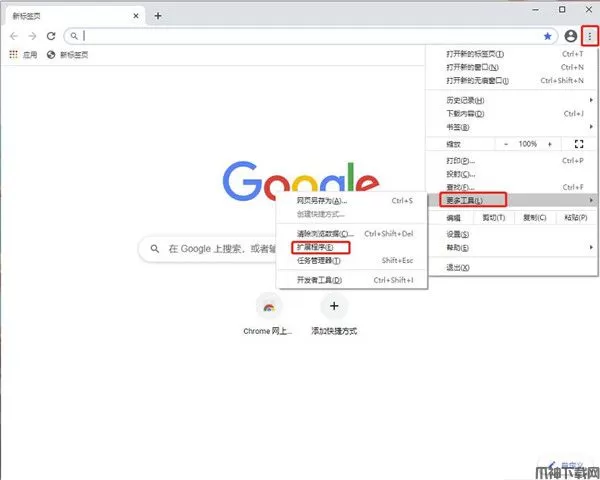Open the user profile avatar icon
This screenshot has width=600, height=480.
coord(571,36)
